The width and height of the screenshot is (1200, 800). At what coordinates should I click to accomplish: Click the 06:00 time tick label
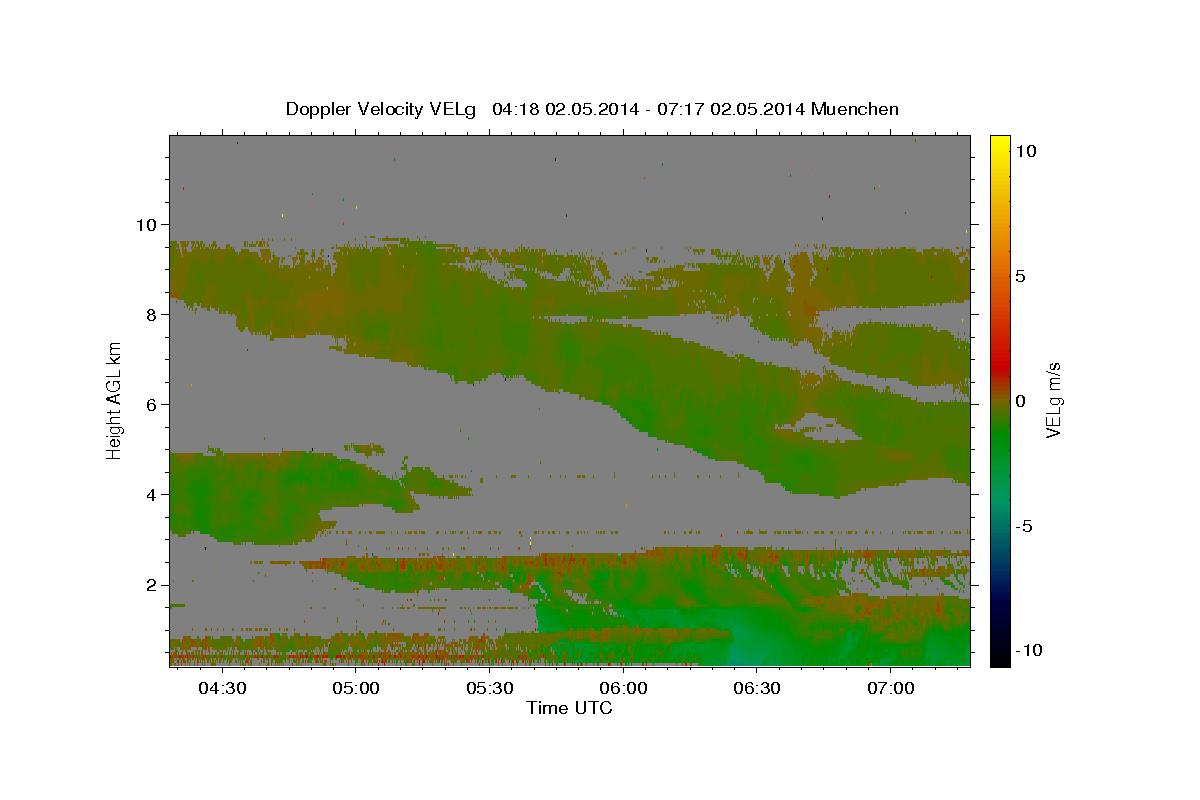pyautogui.click(x=624, y=688)
